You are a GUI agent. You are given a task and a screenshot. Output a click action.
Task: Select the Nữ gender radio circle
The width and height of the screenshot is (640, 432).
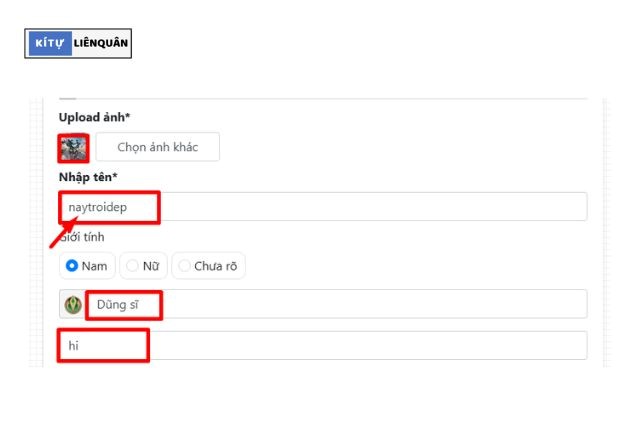(132, 266)
